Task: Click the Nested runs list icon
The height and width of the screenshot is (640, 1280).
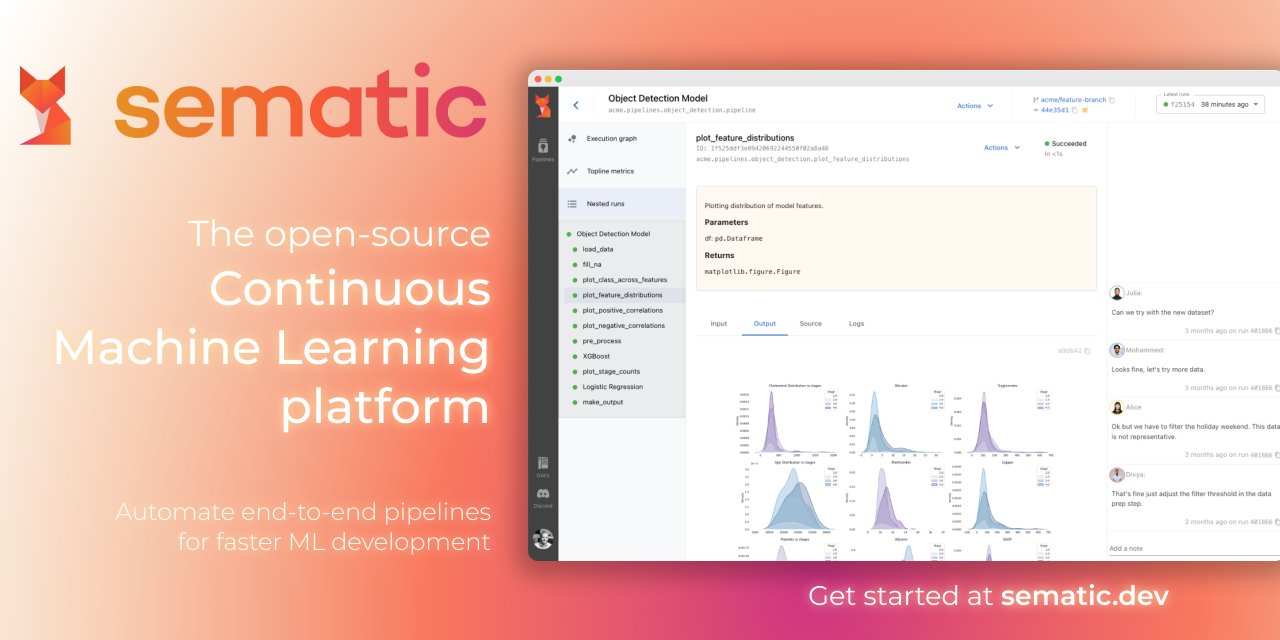Action: (572, 204)
